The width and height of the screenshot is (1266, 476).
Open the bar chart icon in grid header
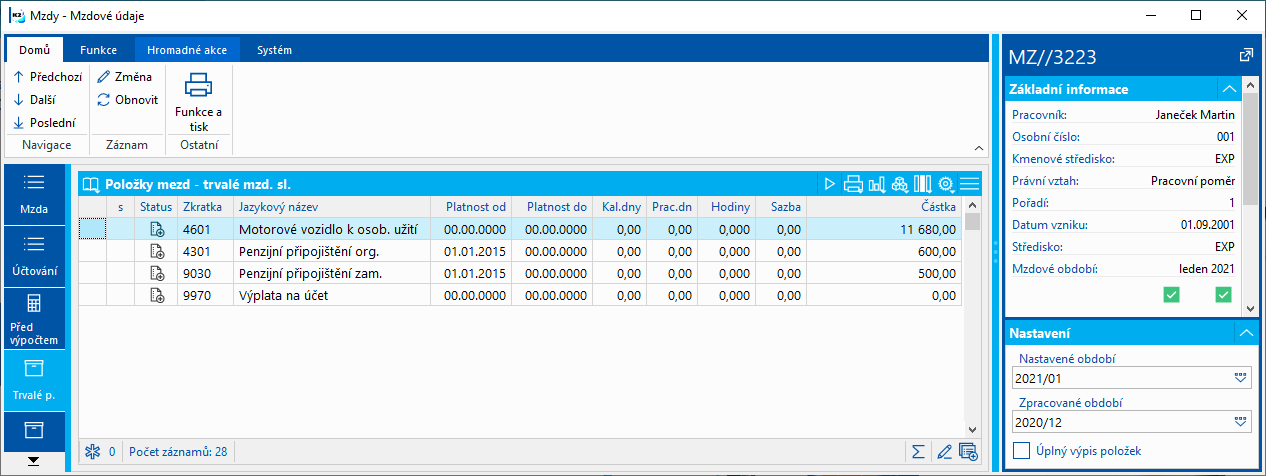pyautogui.click(x=877, y=184)
